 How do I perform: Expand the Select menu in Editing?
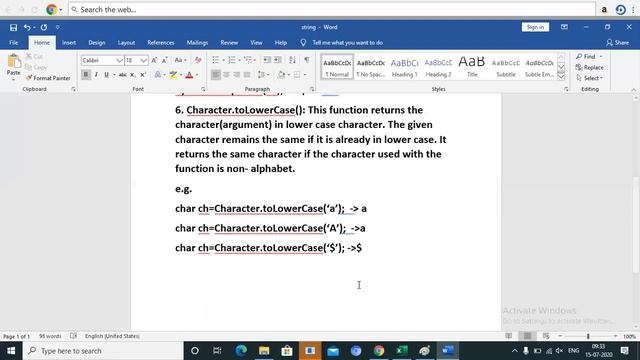[590, 78]
